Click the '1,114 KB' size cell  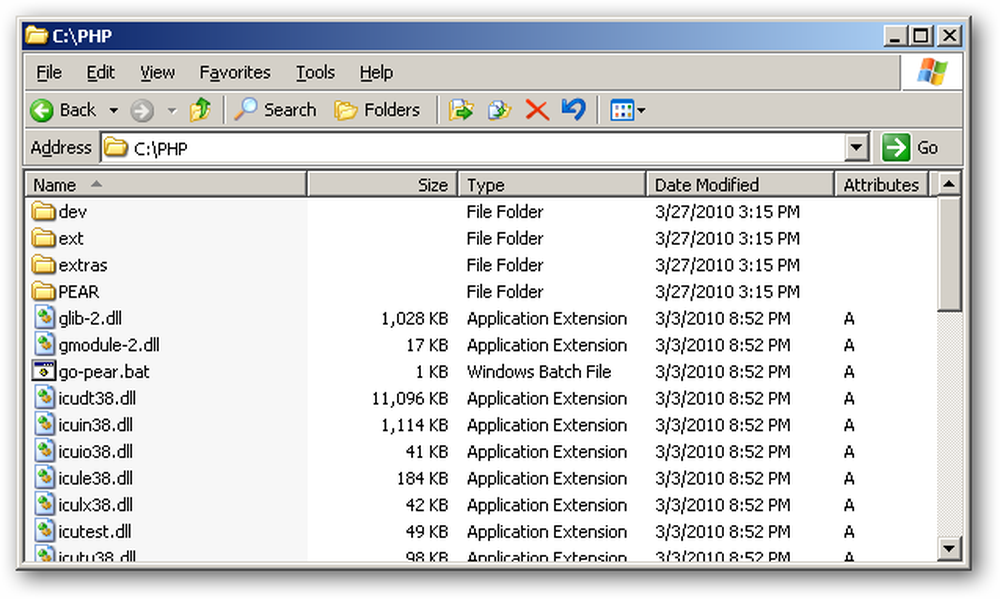(415, 425)
